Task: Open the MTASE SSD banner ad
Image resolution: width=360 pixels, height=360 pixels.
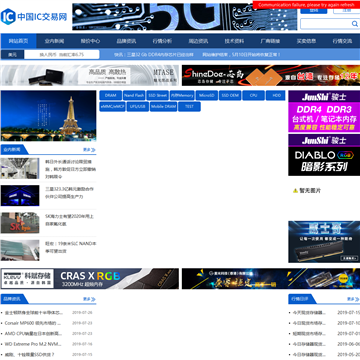Action: click(90, 75)
